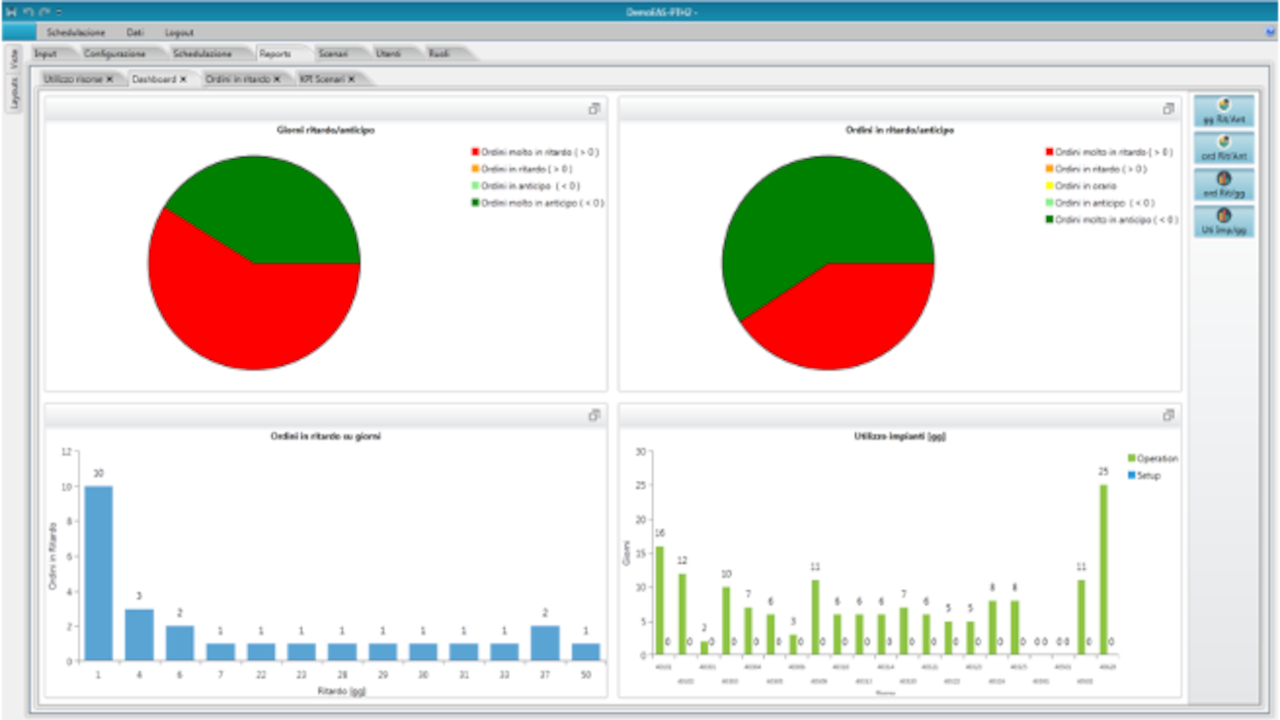Click the red swatch in Giorni ritardo legend
This screenshot has height=720, width=1280.
pyautogui.click(x=476, y=152)
